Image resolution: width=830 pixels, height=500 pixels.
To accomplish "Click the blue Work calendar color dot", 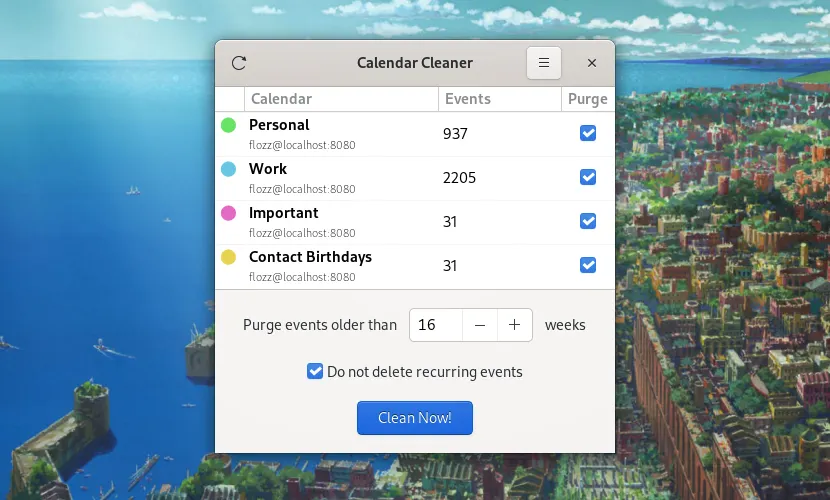I will (229, 169).
